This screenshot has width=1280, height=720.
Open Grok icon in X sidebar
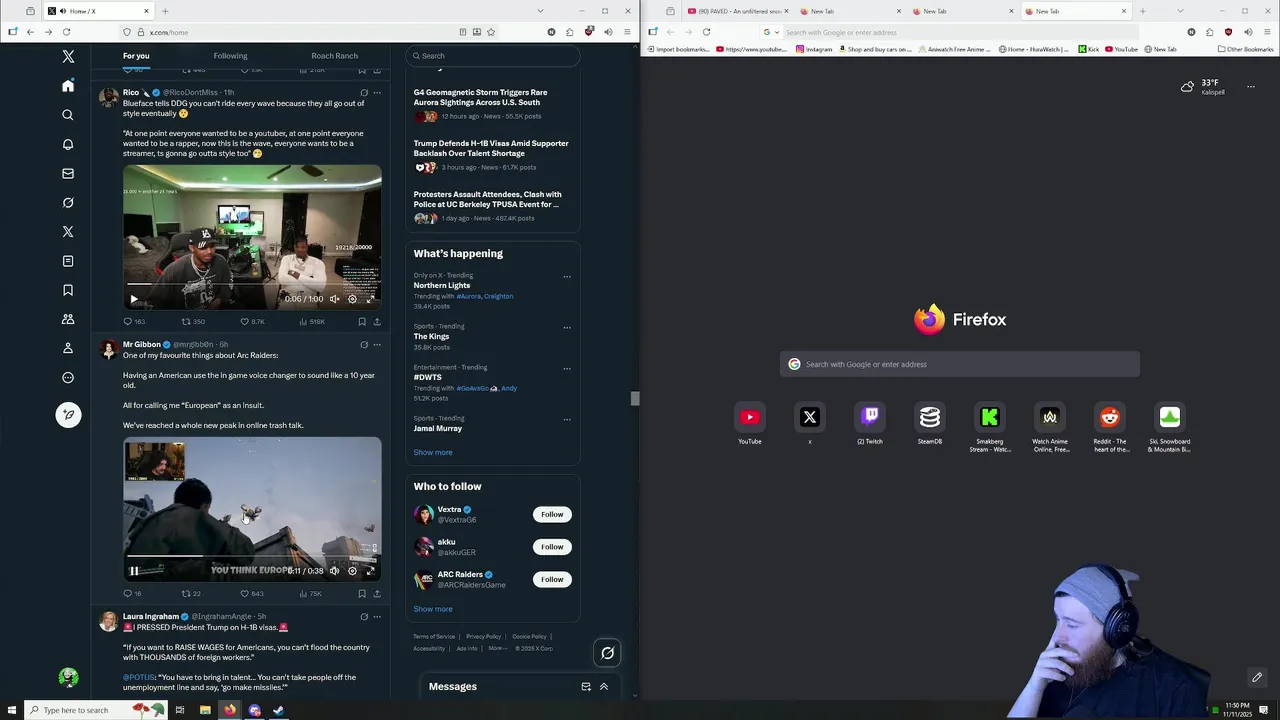click(68, 202)
